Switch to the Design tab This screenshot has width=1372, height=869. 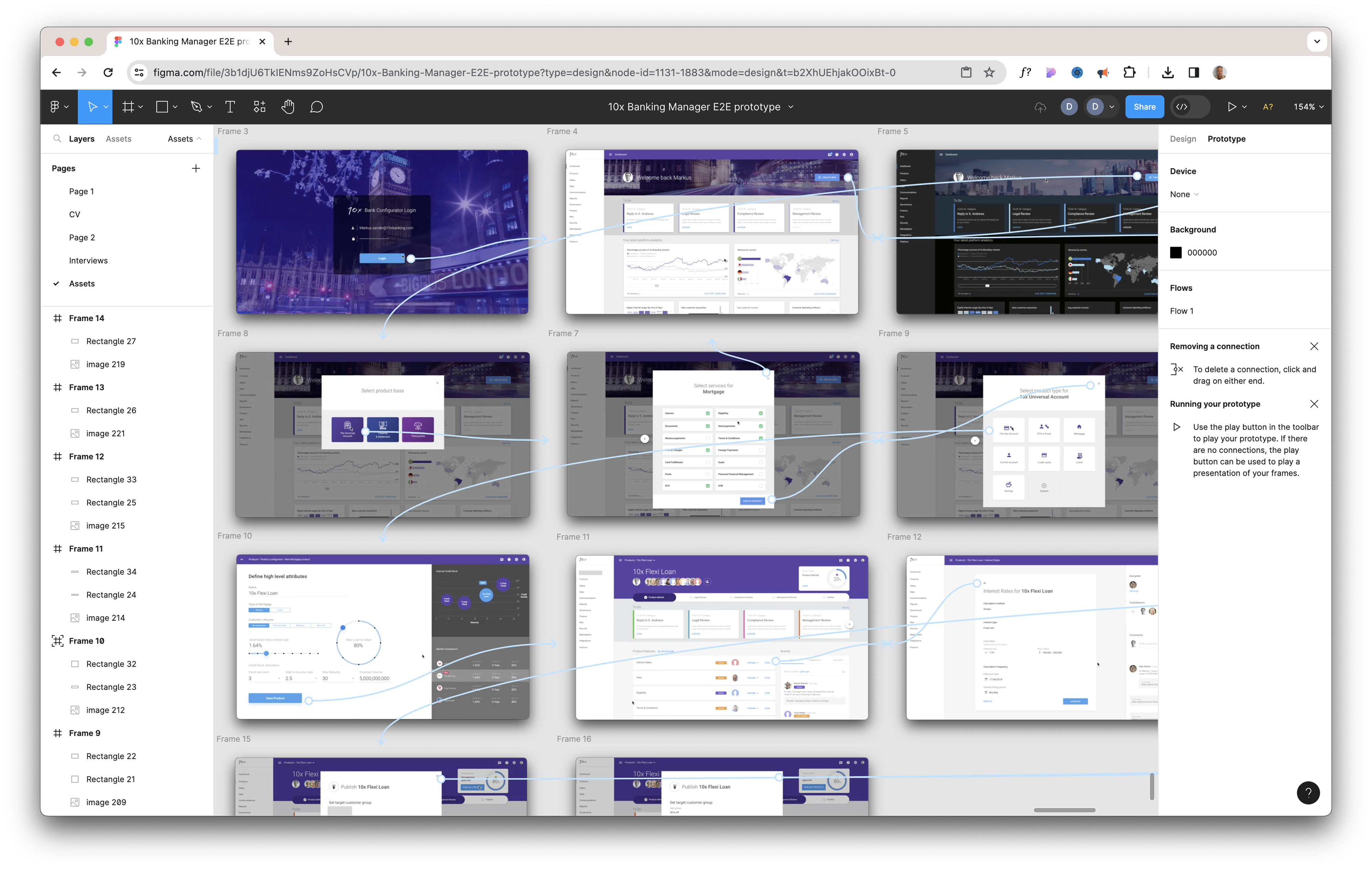1182,138
